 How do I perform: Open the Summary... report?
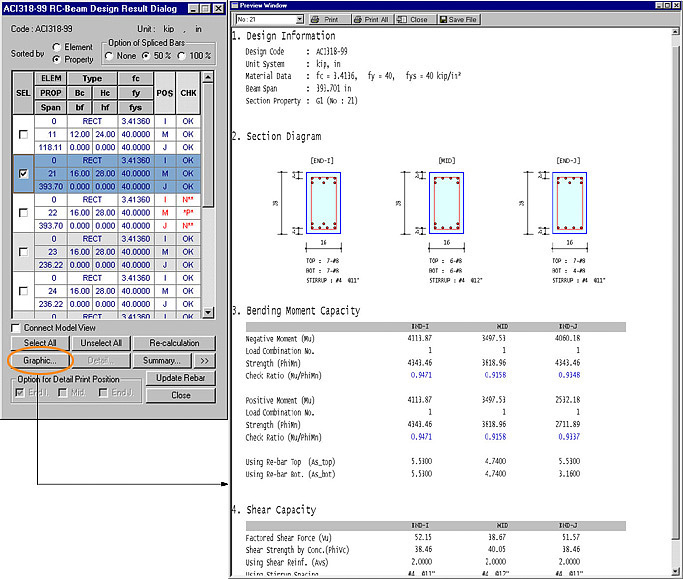pos(160,360)
